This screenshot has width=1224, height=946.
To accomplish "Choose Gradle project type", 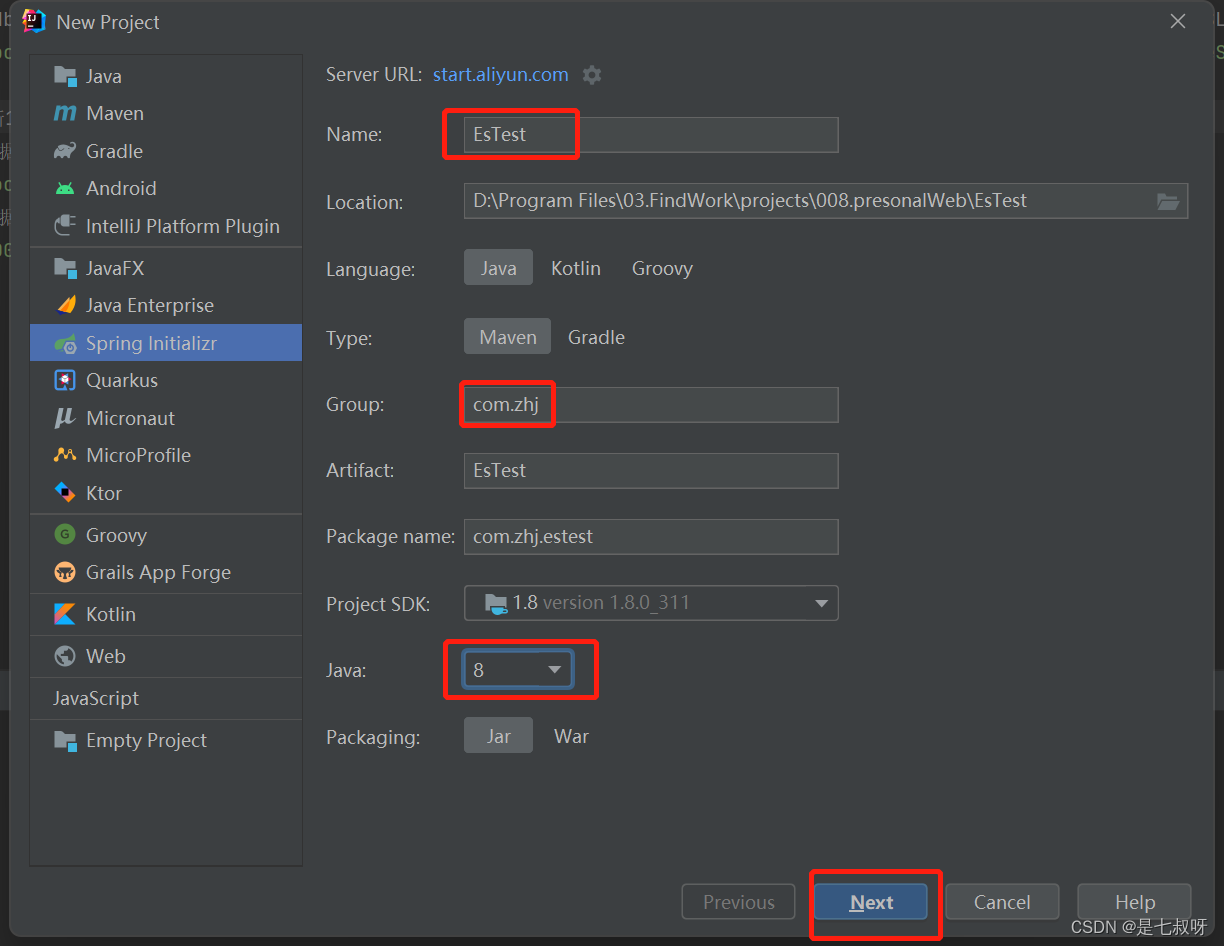I will point(596,337).
